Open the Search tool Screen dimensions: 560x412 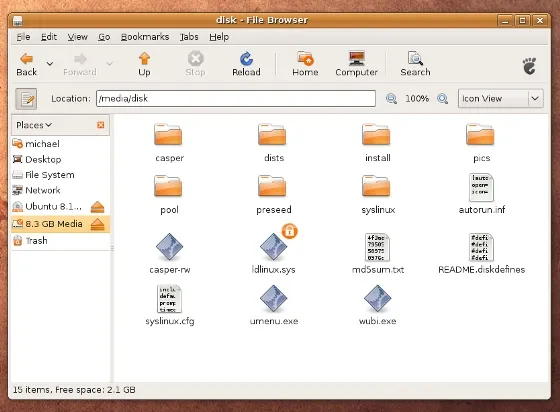(415, 64)
